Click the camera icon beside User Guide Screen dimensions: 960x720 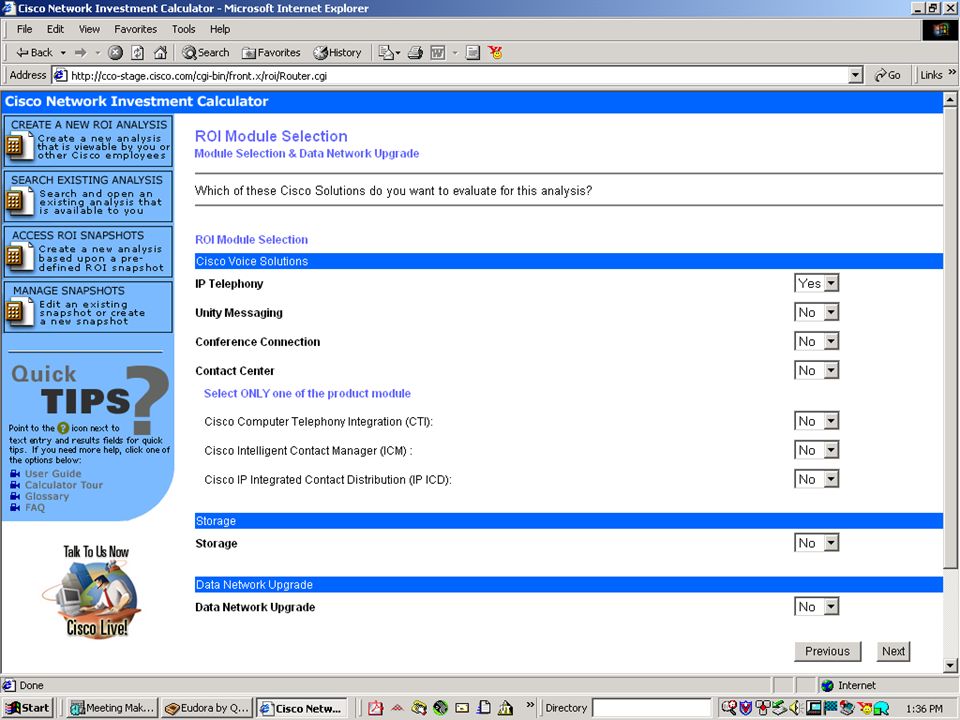coord(15,474)
